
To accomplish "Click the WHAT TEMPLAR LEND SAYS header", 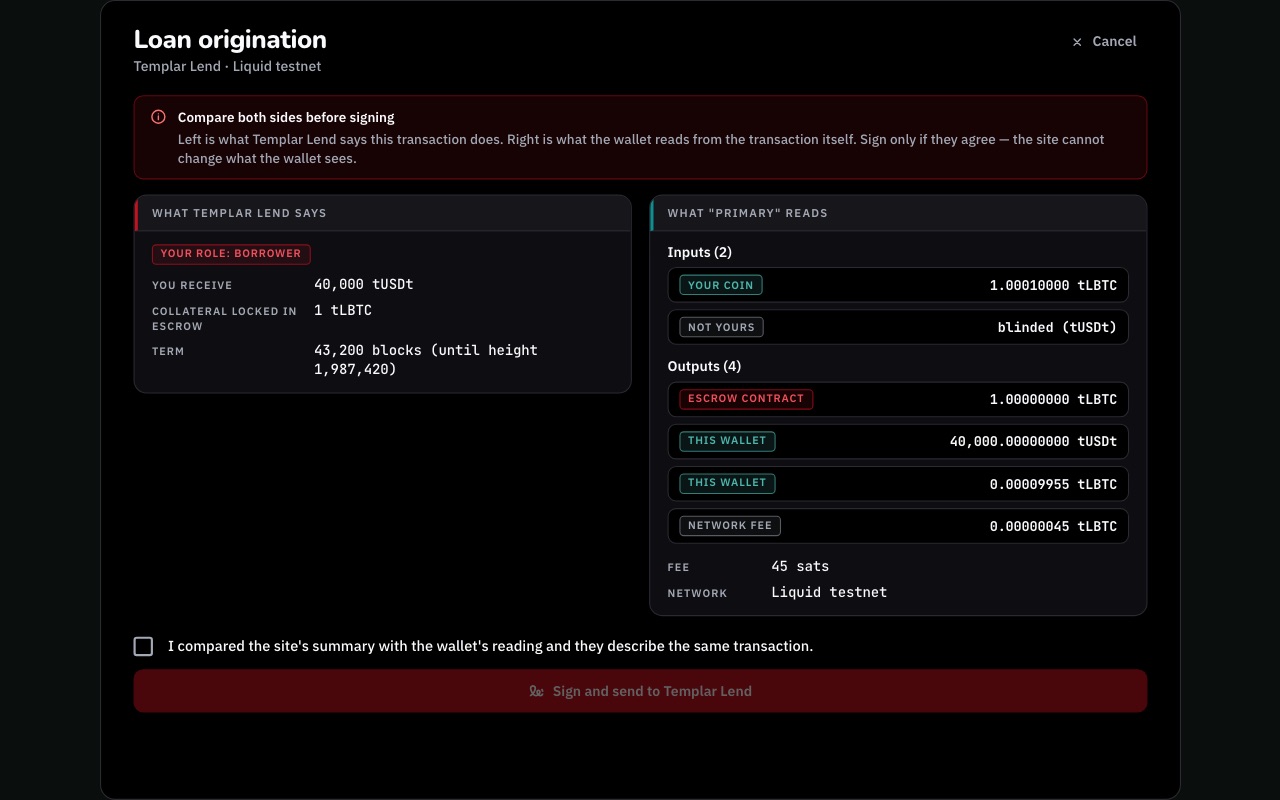I will (x=239, y=213).
